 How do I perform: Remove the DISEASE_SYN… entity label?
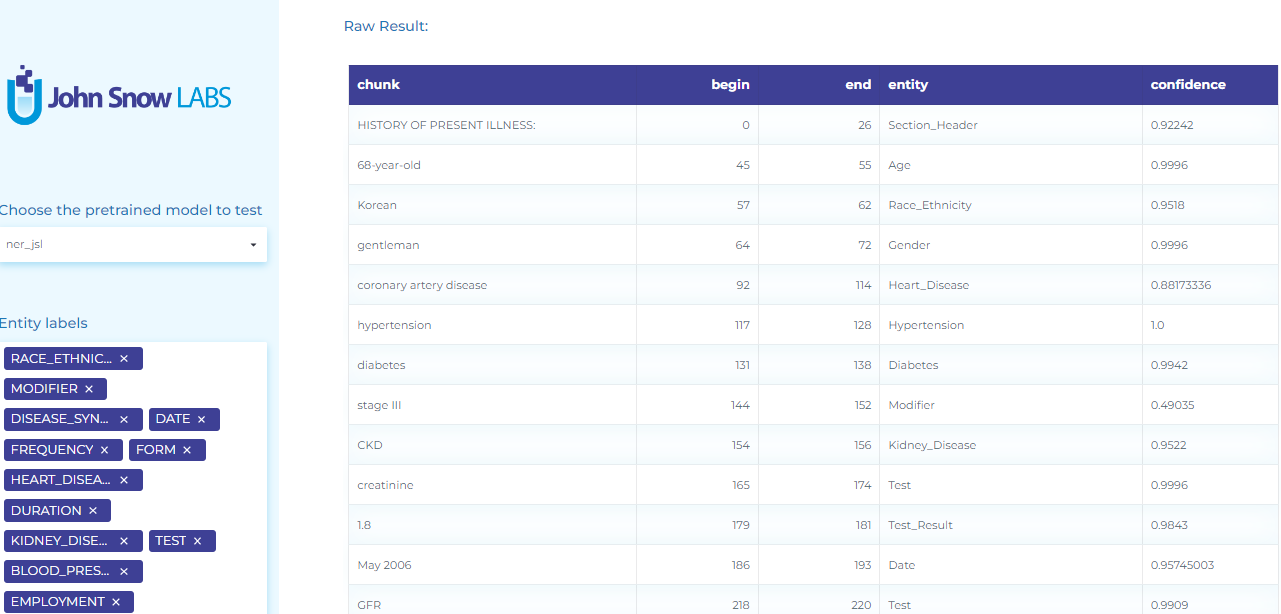[x=124, y=420]
